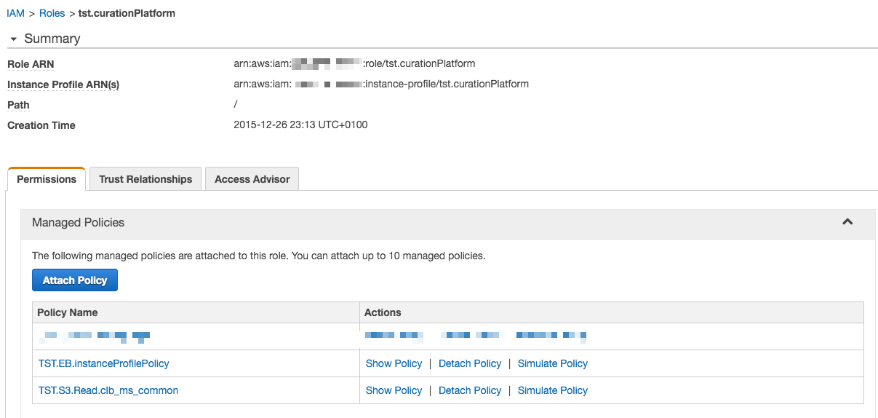Viewport: 878px width, 418px height.
Task: Simulate Policy for TST.S3.Read.clb_ms_common
Action: point(552,390)
